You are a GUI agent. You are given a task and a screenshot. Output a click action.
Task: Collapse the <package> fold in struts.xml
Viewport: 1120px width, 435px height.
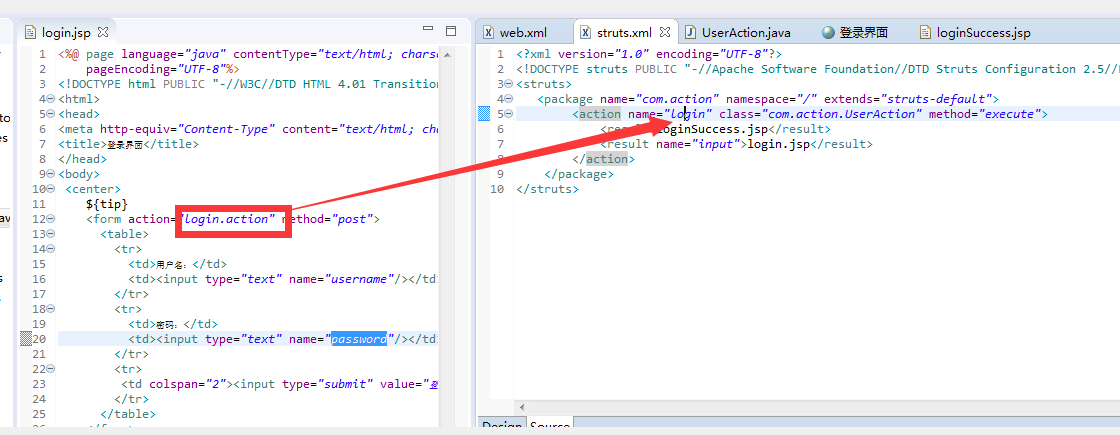tap(509, 99)
